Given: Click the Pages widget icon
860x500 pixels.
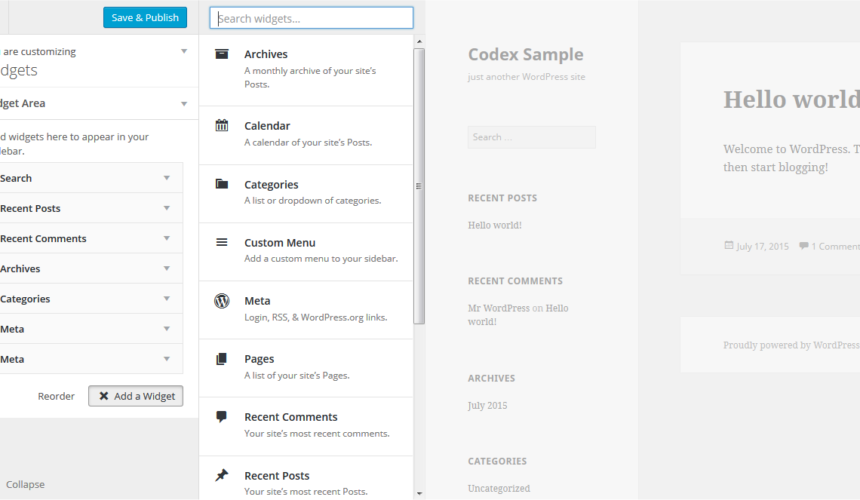Looking at the screenshot, I should (222, 359).
